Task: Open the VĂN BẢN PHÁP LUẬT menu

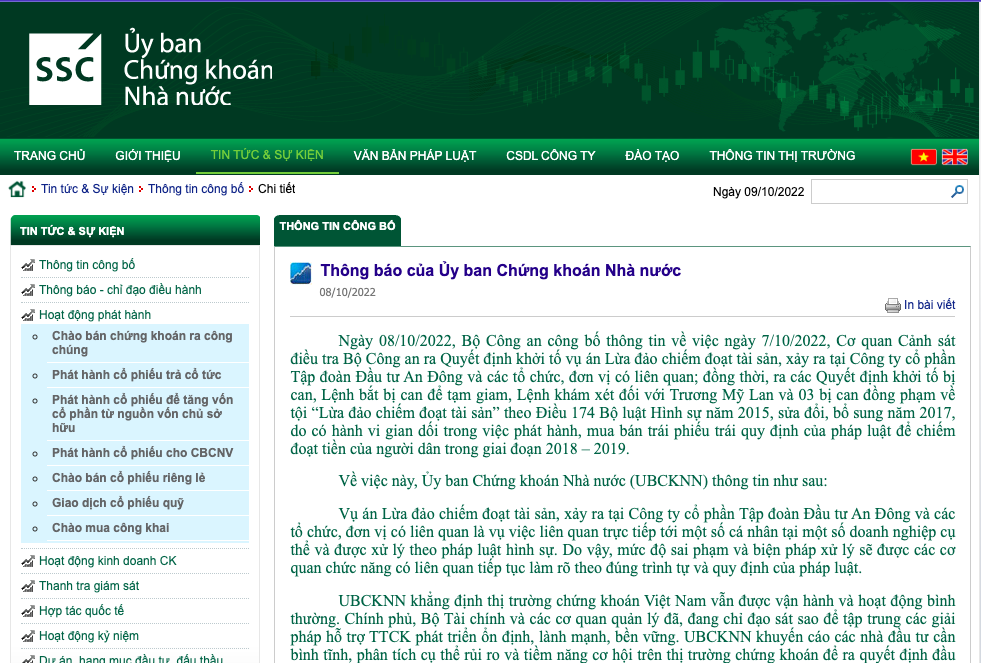Action: tap(414, 156)
